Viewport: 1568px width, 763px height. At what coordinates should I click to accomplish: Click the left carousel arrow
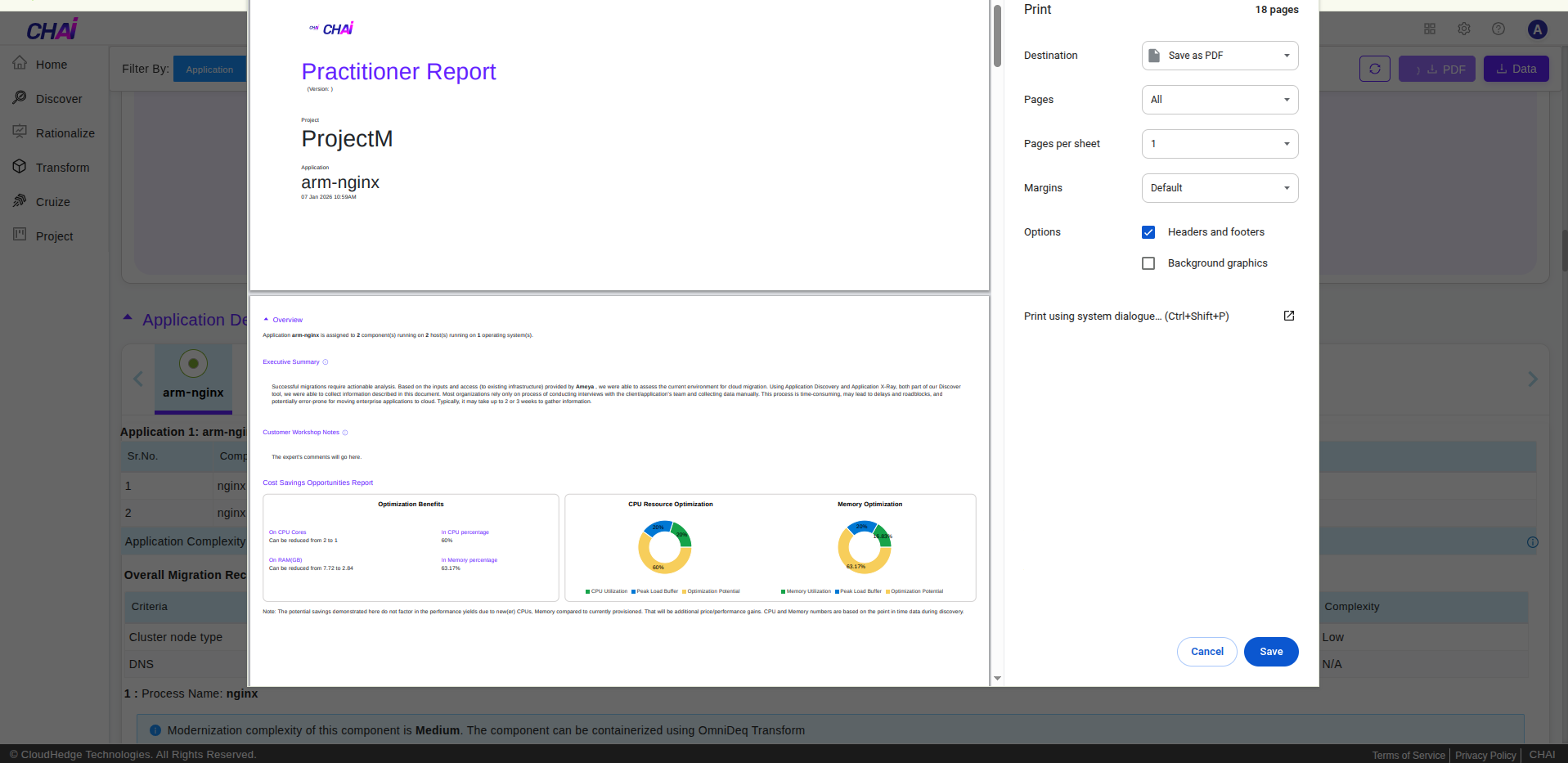point(138,379)
